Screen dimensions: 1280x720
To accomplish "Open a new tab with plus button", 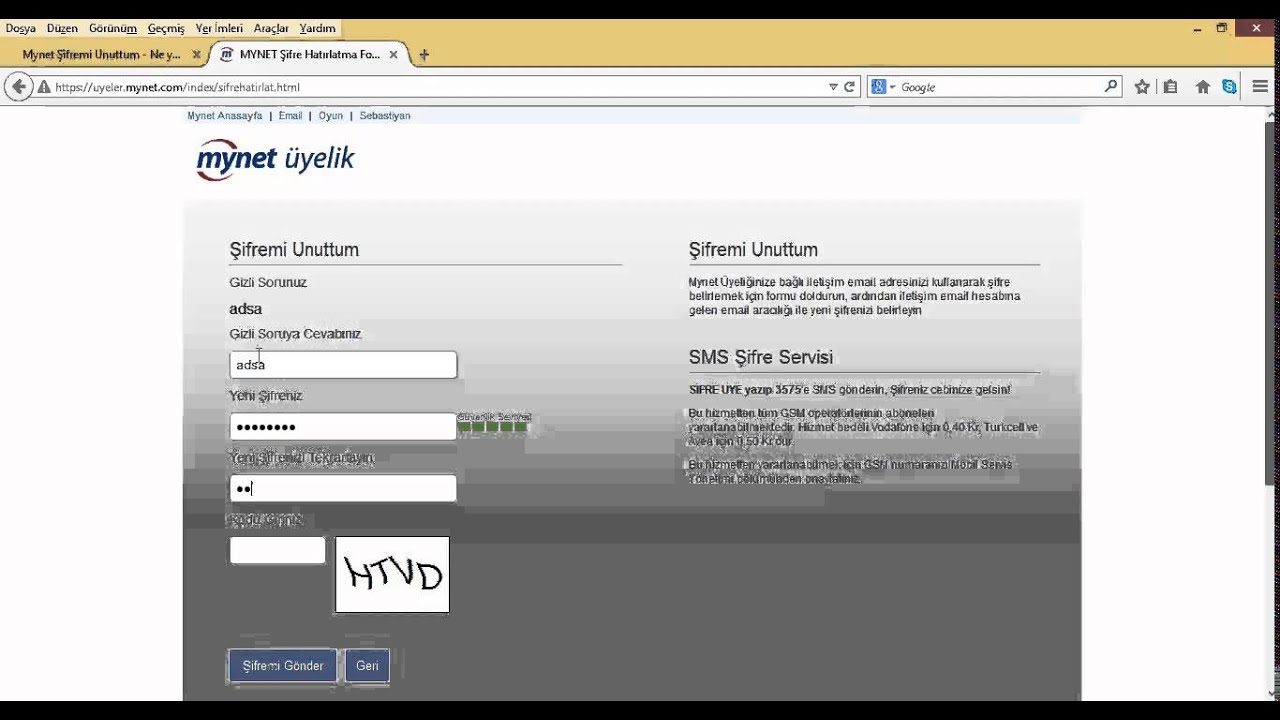I will 424,55.
